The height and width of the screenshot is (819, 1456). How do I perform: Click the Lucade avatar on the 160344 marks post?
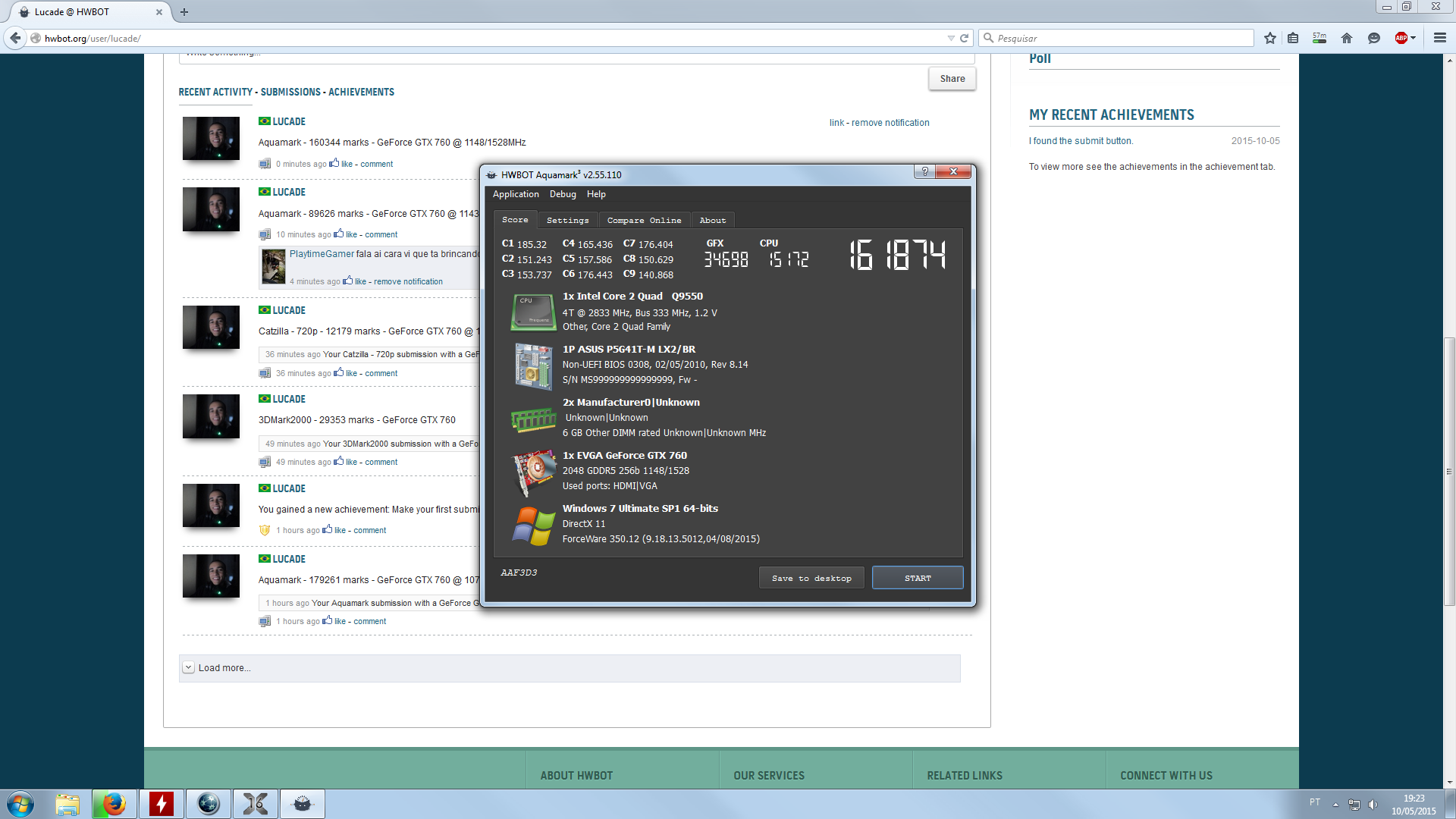(211, 138)
